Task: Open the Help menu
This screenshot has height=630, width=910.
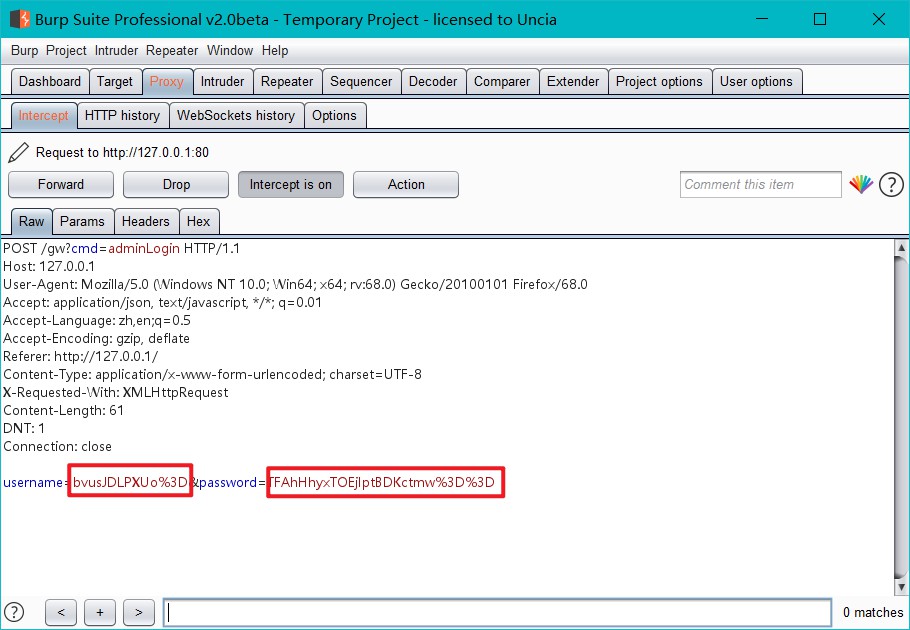Action: coord(275,51)
